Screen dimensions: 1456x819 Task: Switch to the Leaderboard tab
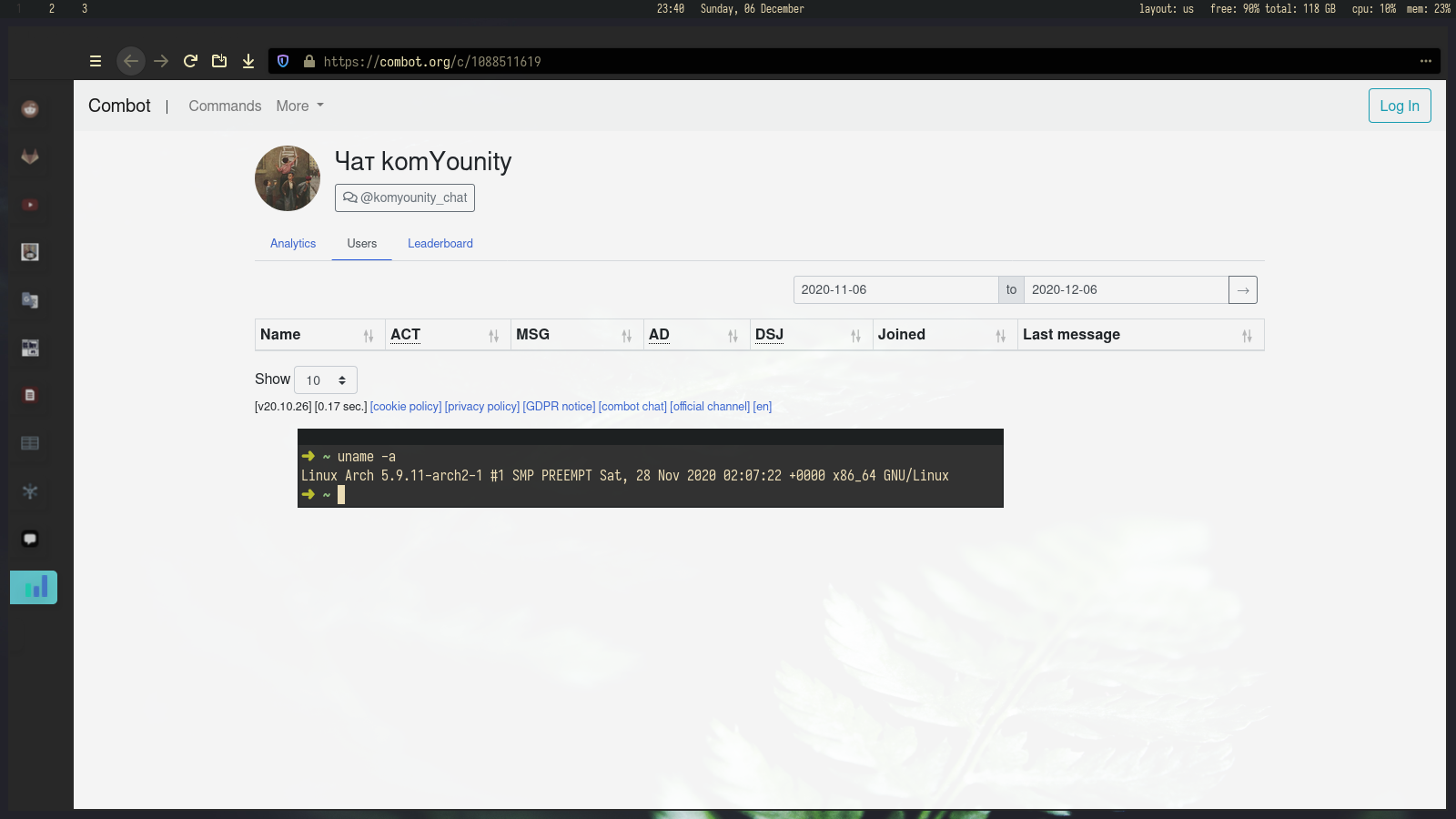[440, 244]
